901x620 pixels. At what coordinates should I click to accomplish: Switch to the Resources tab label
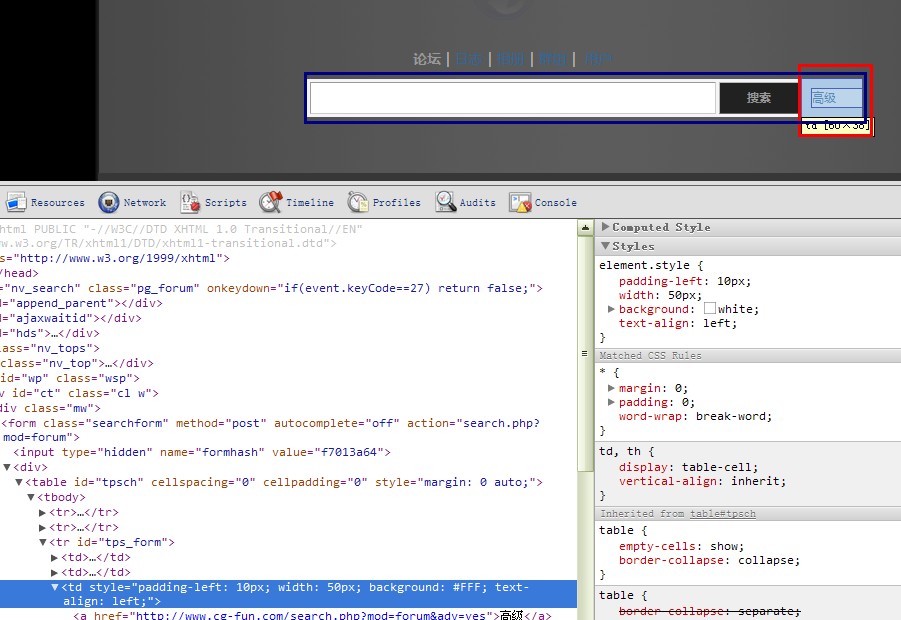57,202
